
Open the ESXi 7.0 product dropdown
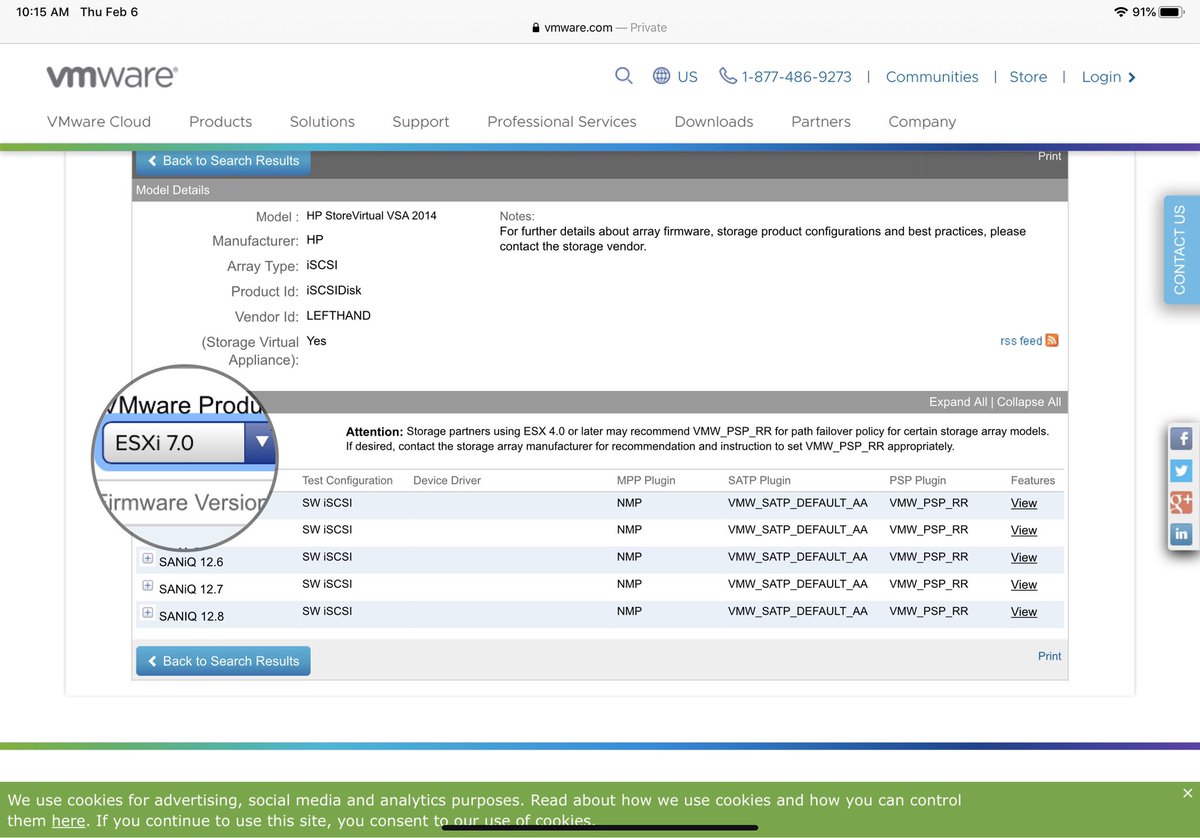(x=188, y=442)
